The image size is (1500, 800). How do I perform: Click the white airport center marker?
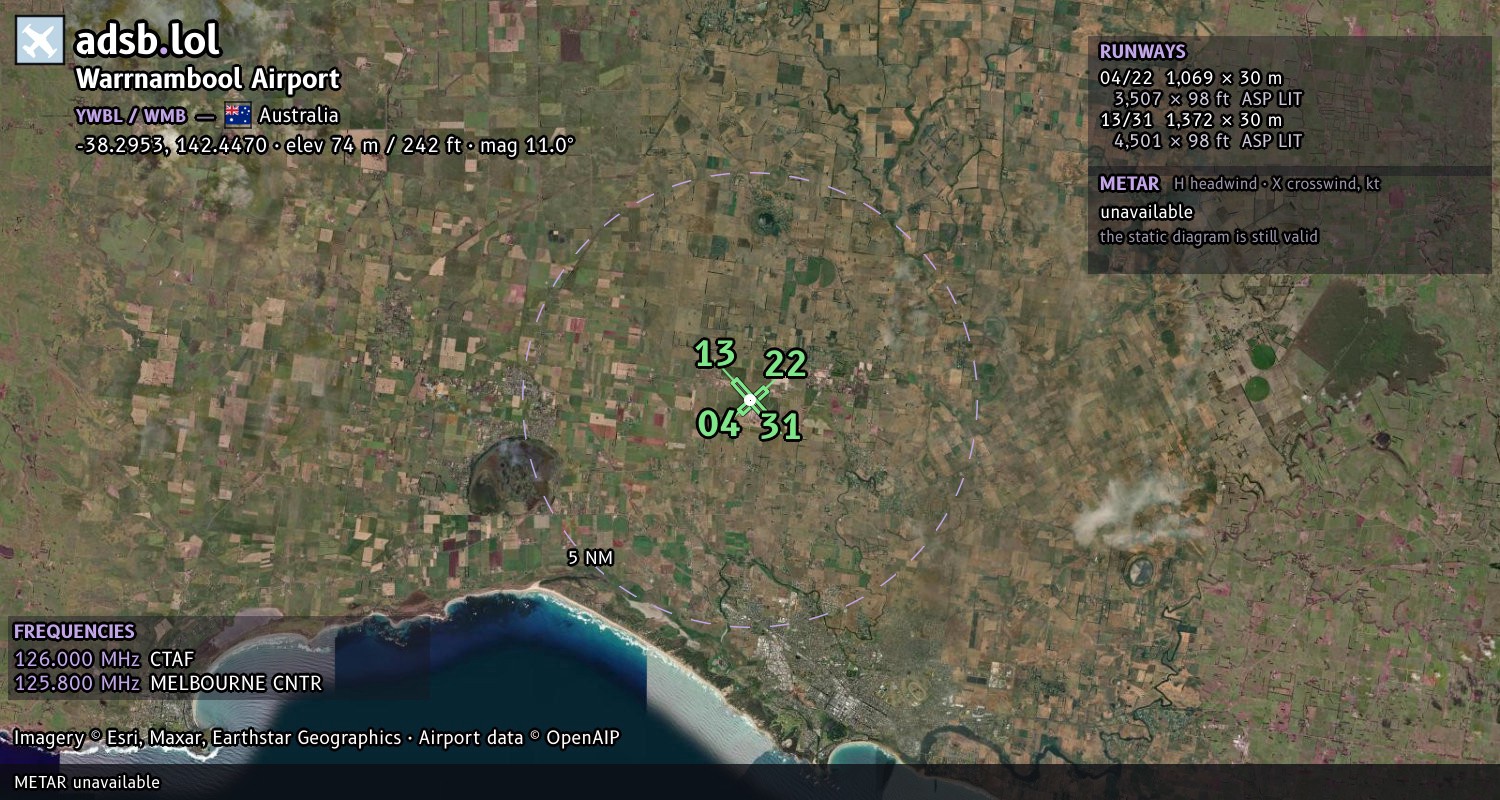click(750, 400)
